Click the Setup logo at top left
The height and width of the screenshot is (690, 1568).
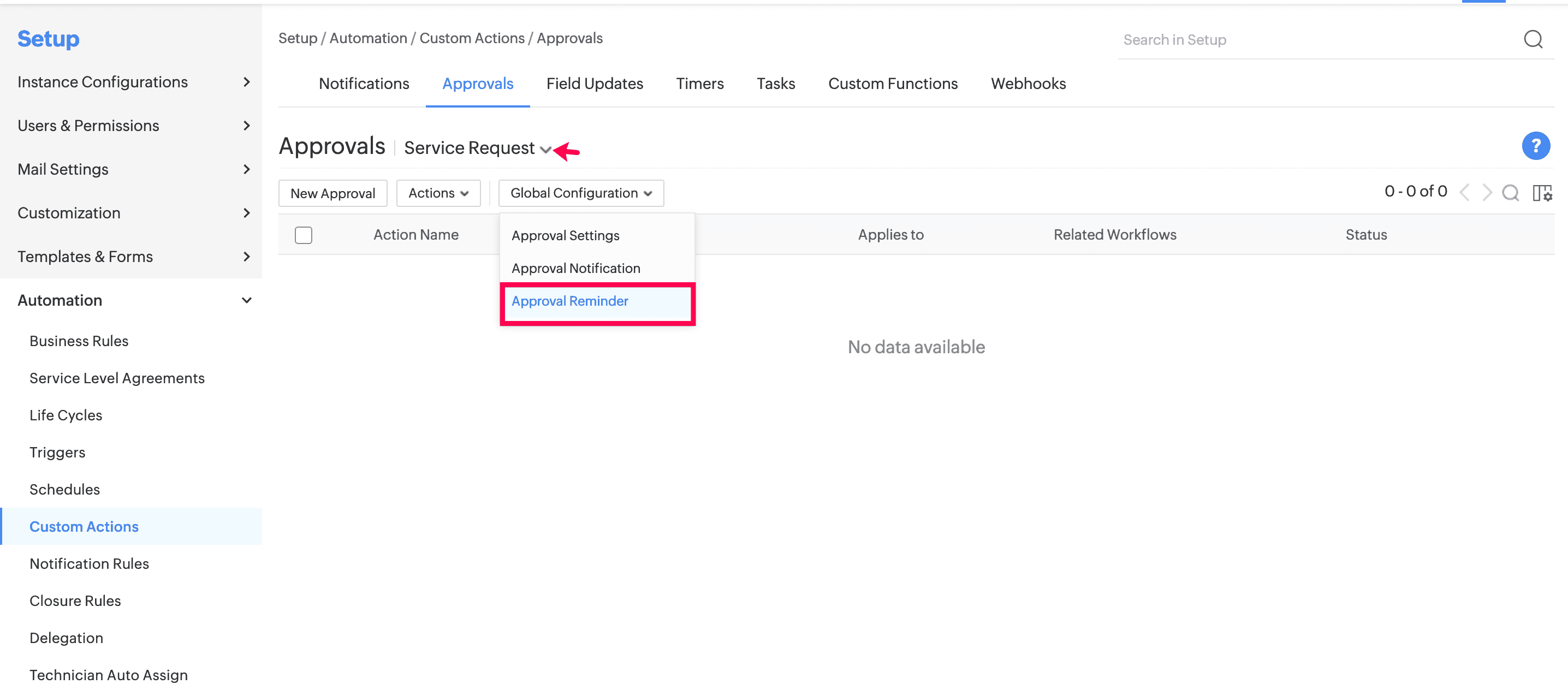(x=48, y=38)
